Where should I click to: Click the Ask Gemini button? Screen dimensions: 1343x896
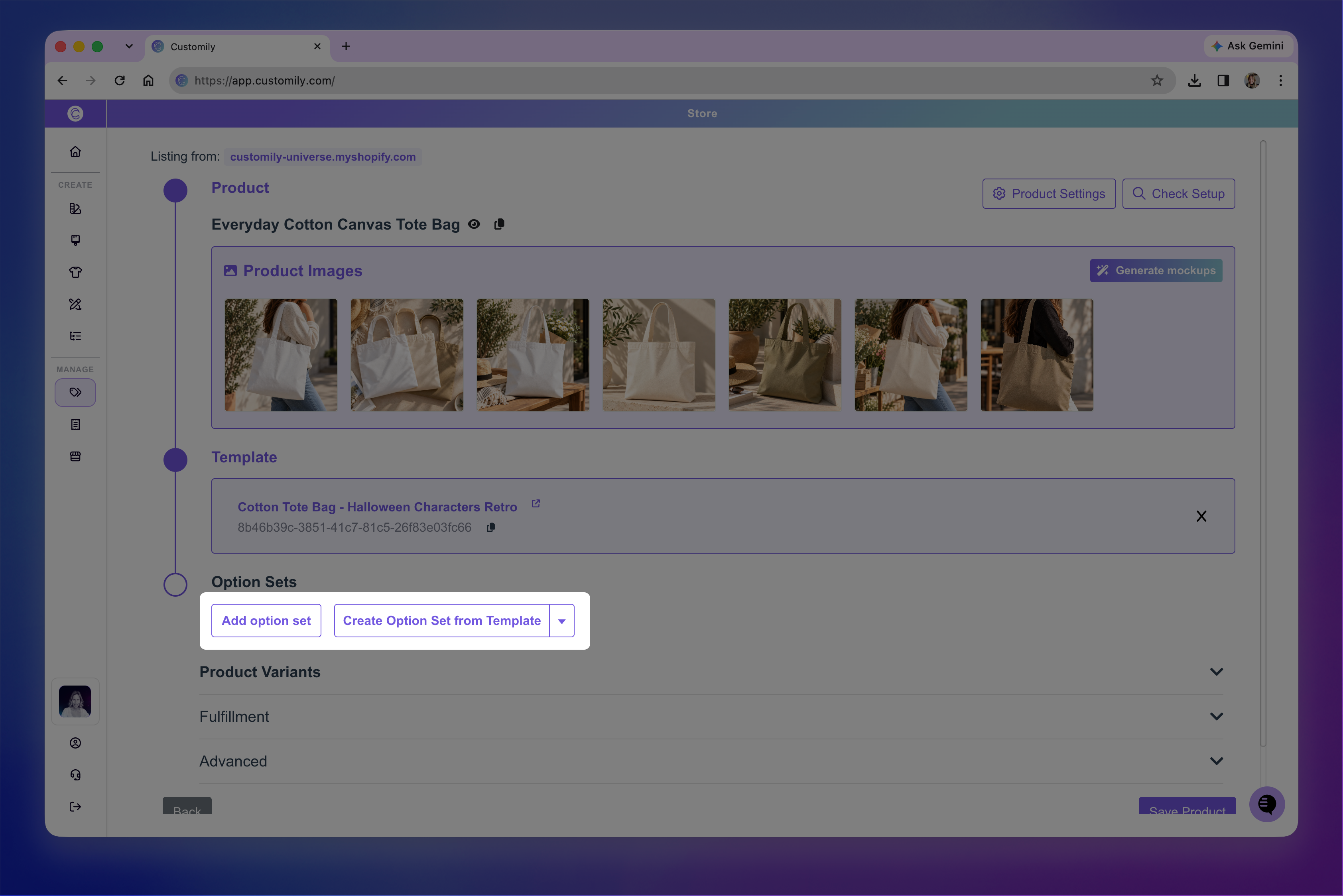point(1248,46)
